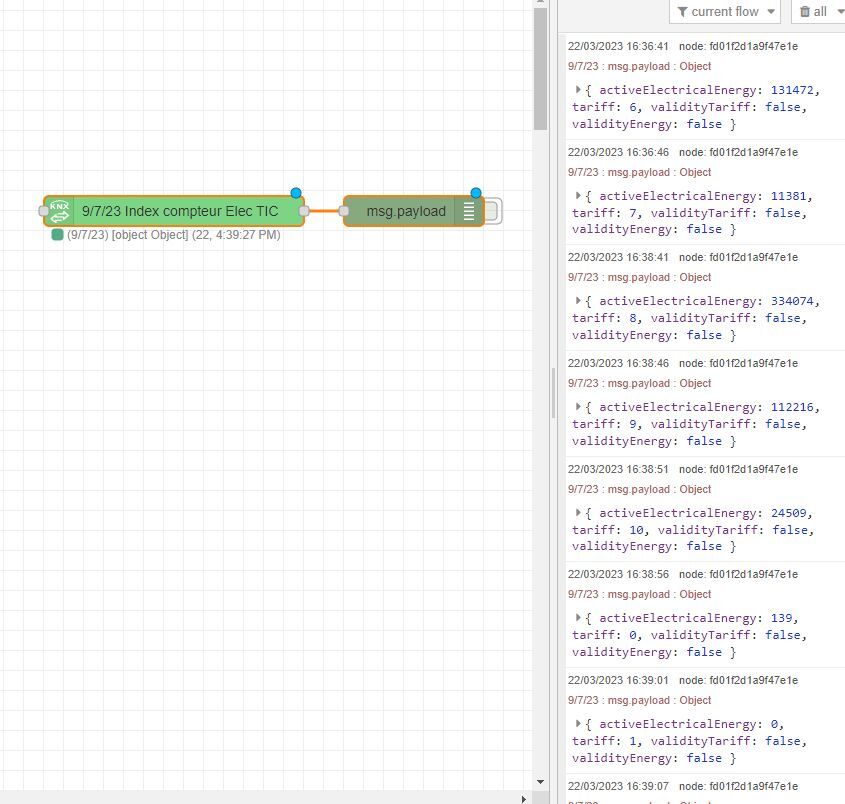Select the KNX node '9/7/23 Index compteur Elec TIC'

coord(174,211)
